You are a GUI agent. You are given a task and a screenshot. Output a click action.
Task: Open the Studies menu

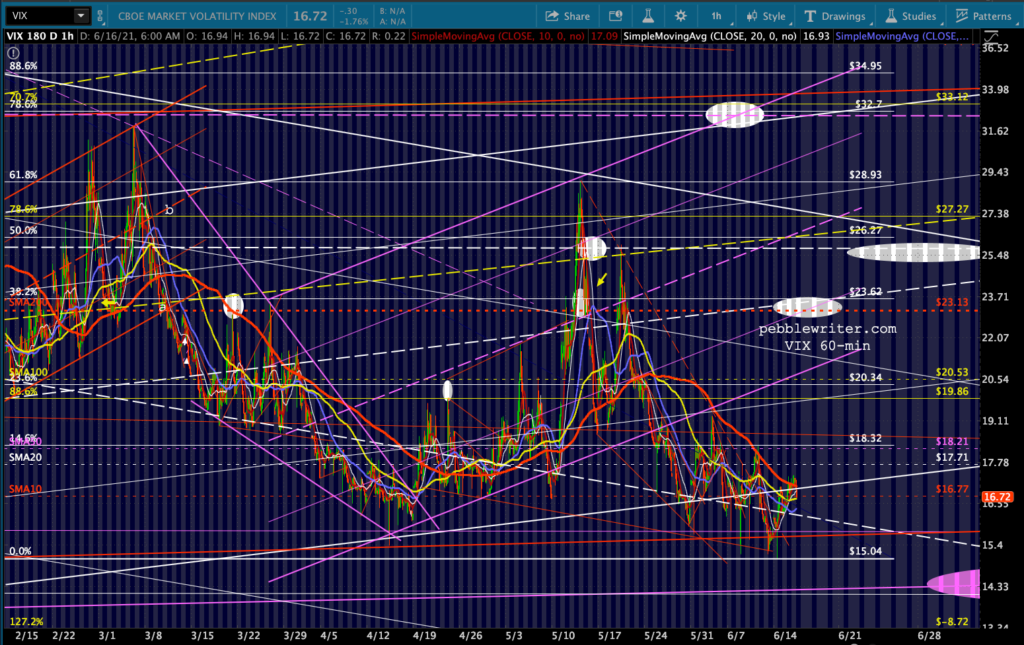(x=910, y=16)
